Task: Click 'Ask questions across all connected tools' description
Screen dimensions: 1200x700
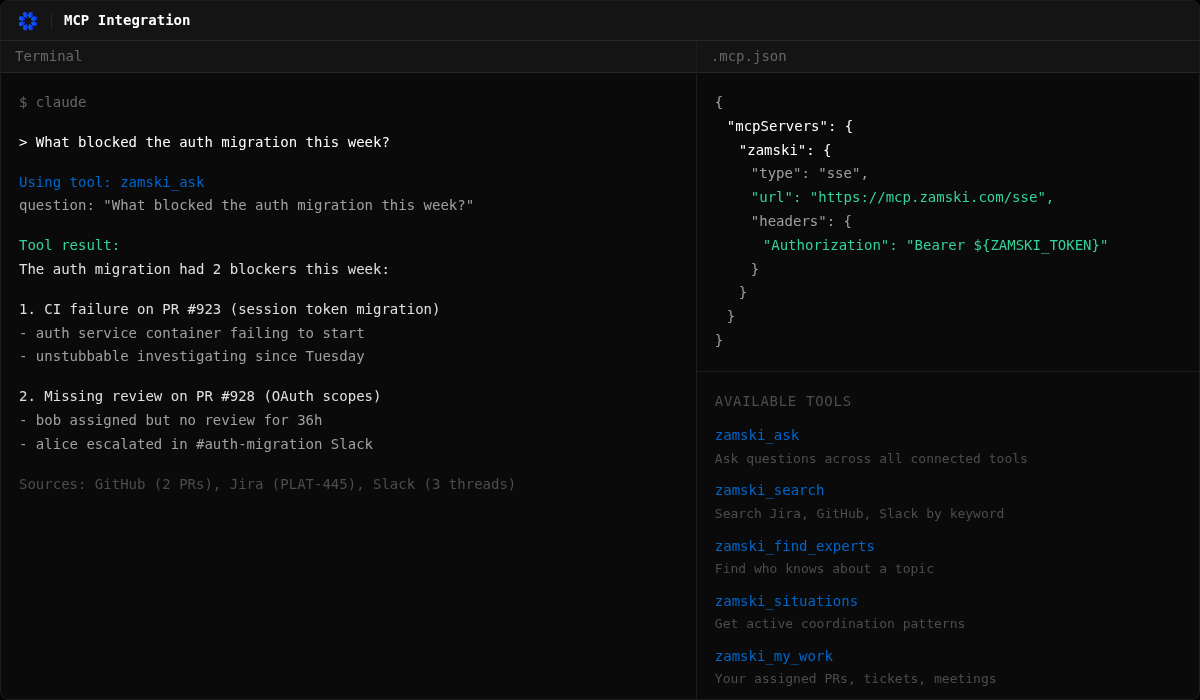Action: click(871, 459)
